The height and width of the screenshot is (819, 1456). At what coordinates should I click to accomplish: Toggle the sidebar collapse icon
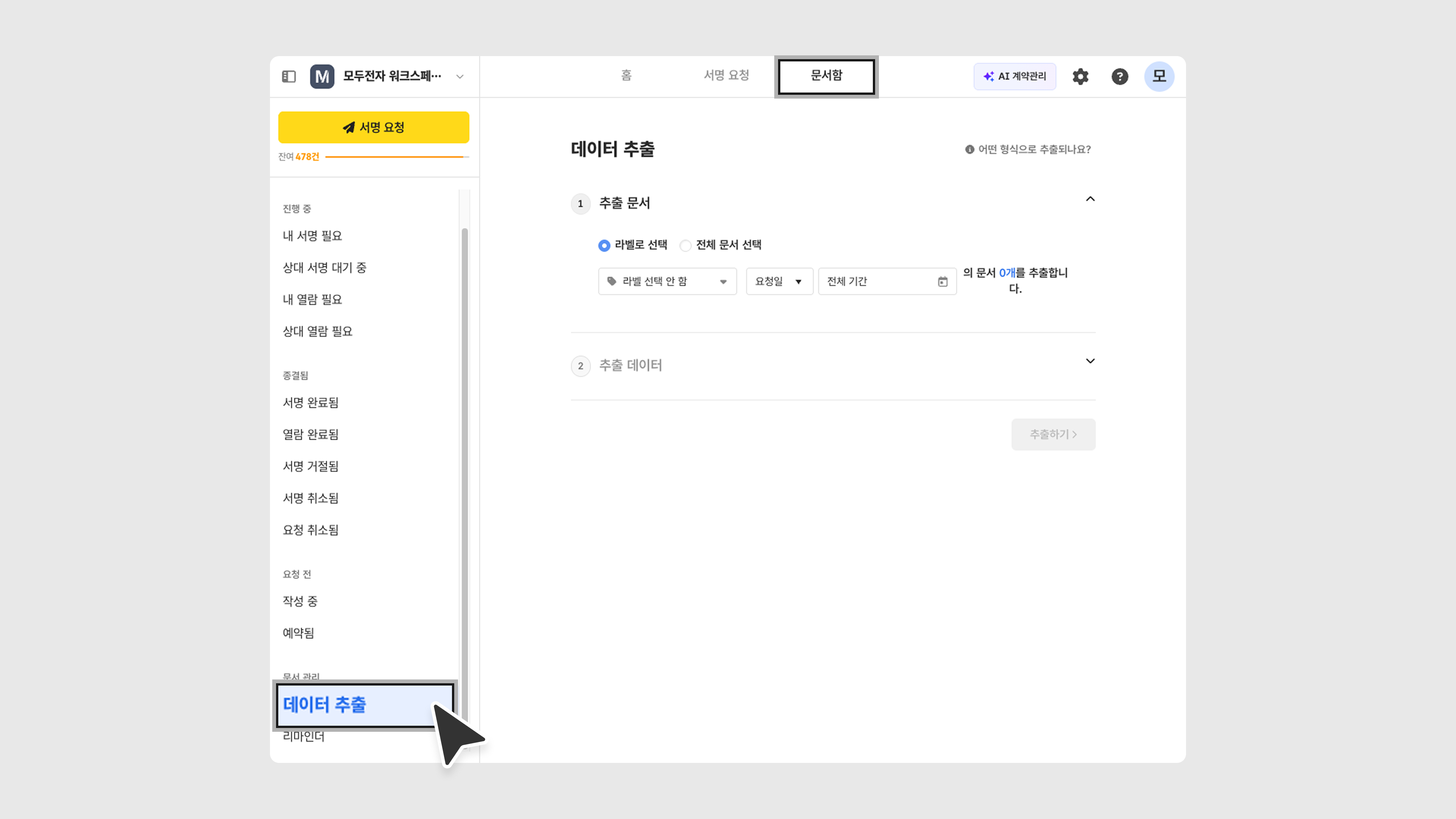[x=289, y=76]
